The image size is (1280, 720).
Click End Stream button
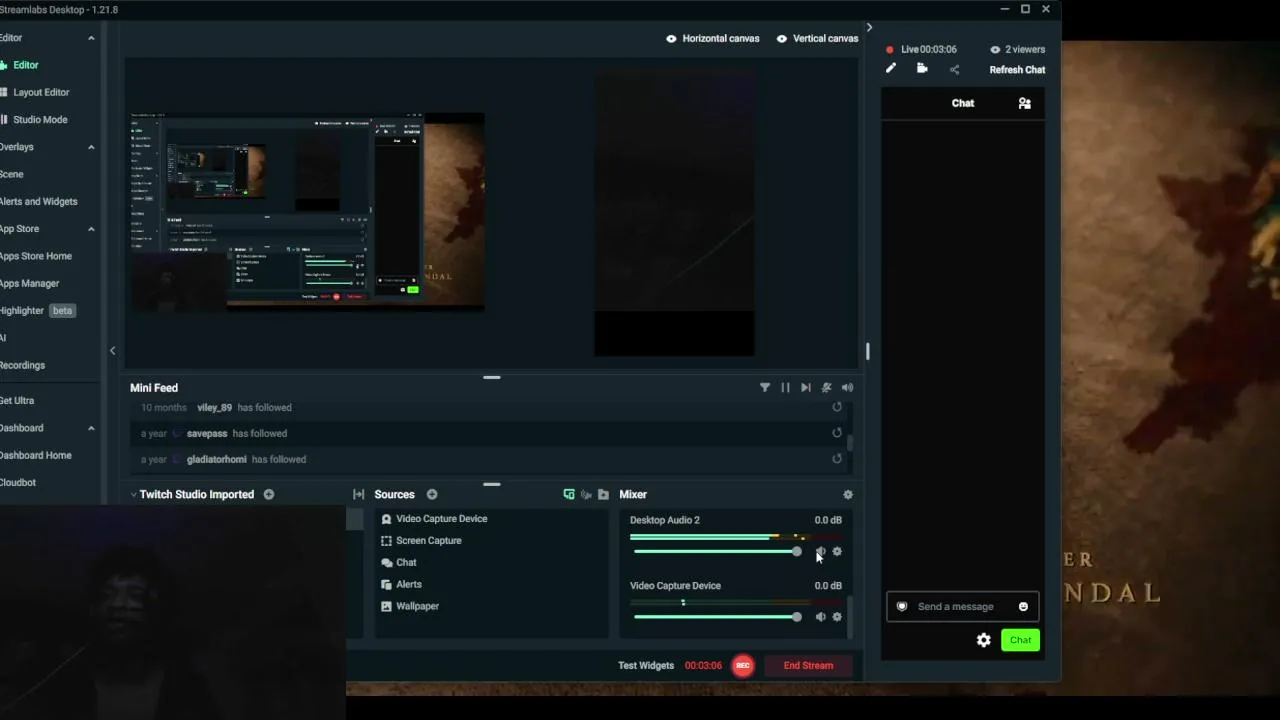(x=808, y=666)
